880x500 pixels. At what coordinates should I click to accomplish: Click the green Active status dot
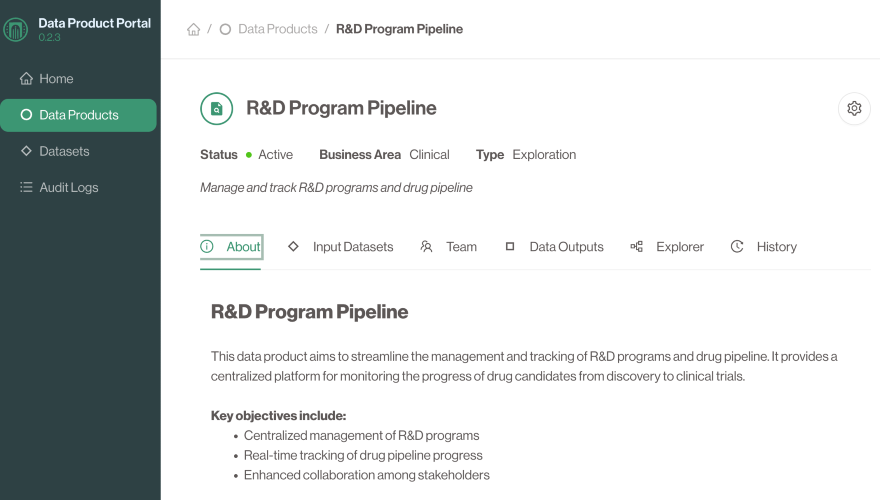(x=249, y=155)
